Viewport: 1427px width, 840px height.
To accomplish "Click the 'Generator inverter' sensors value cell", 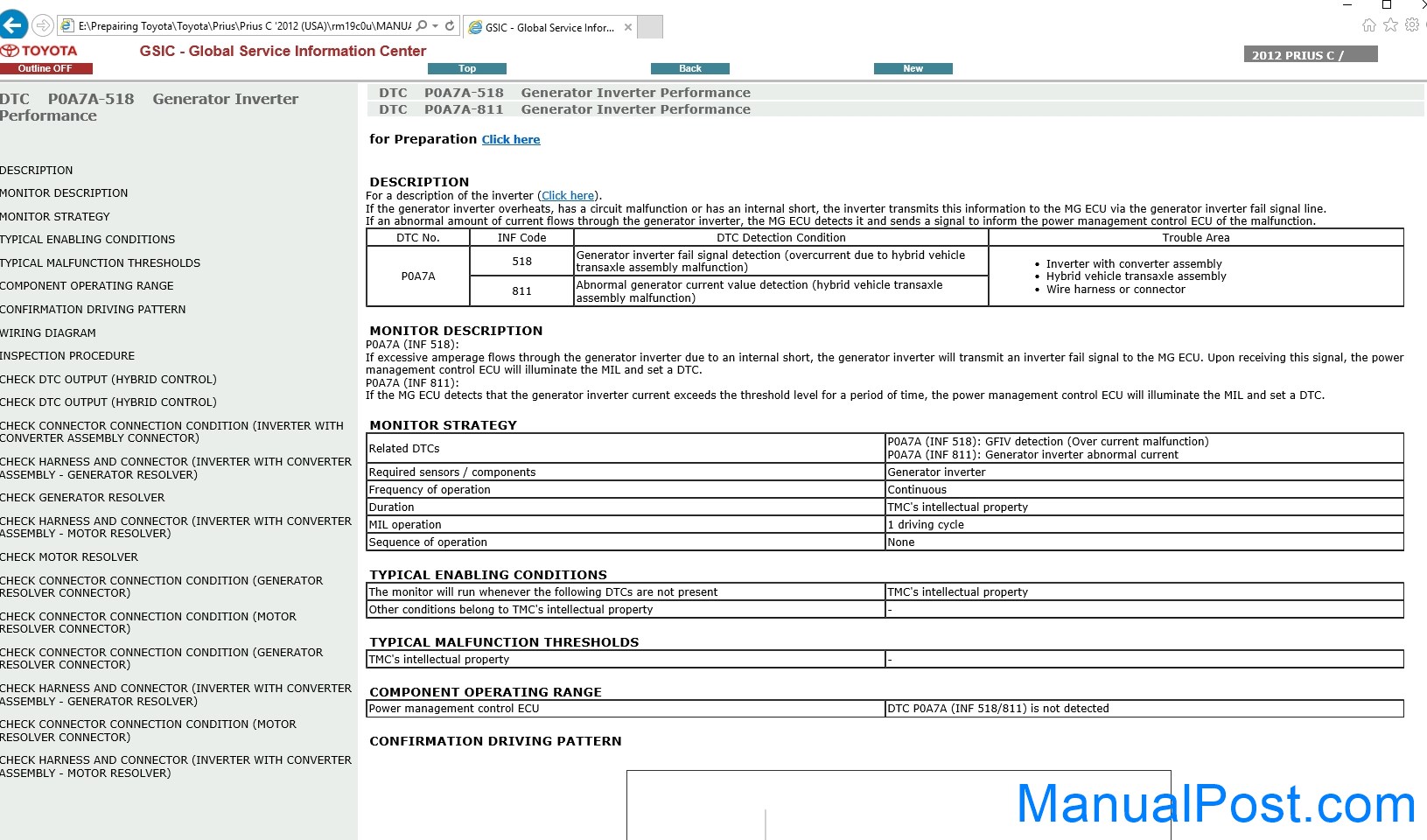I will 1144,472.
